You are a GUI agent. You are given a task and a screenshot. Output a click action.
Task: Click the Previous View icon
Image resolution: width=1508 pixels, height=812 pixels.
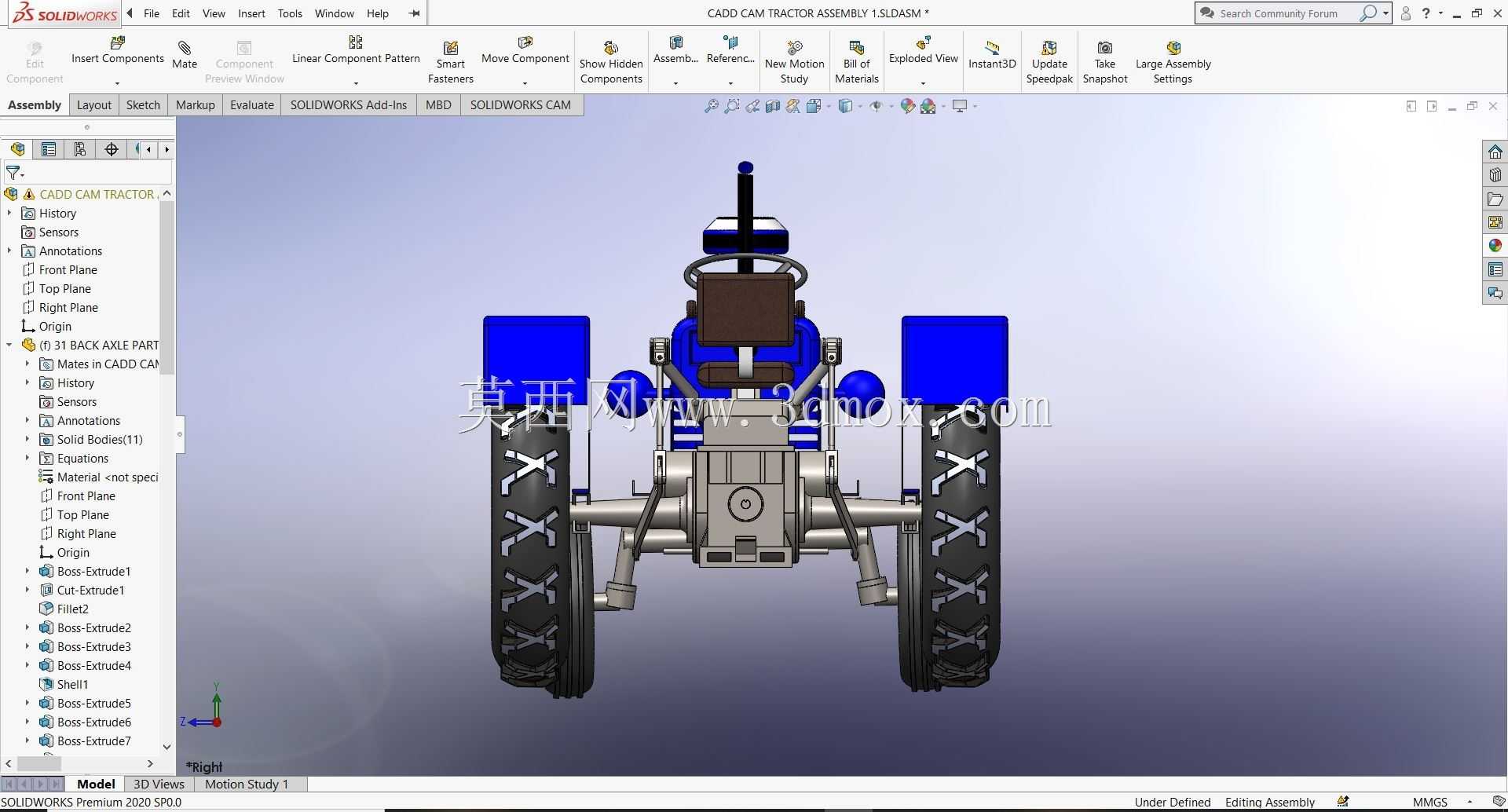coord(752,106)
